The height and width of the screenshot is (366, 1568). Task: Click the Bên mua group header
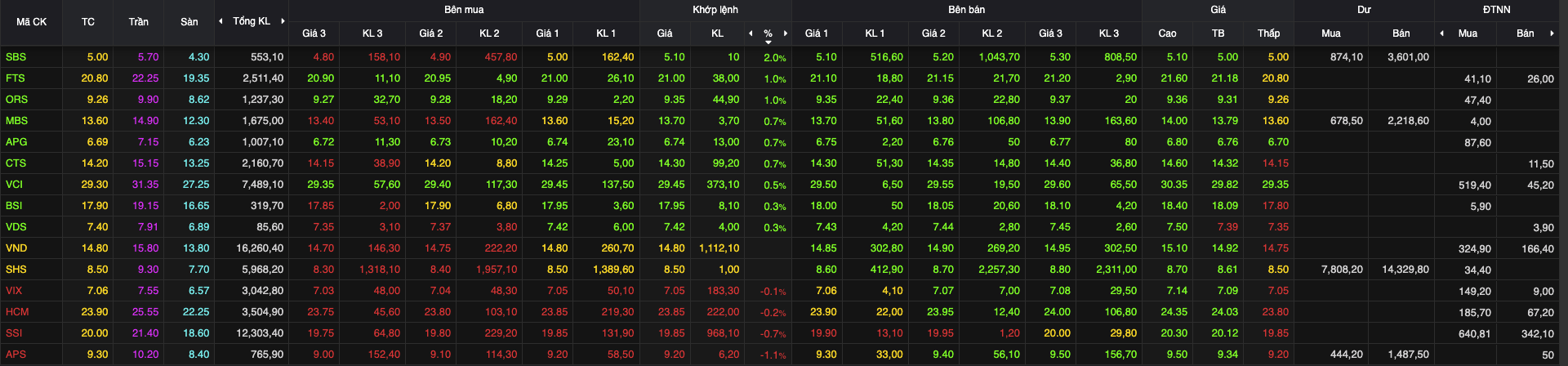click(464, 10)
